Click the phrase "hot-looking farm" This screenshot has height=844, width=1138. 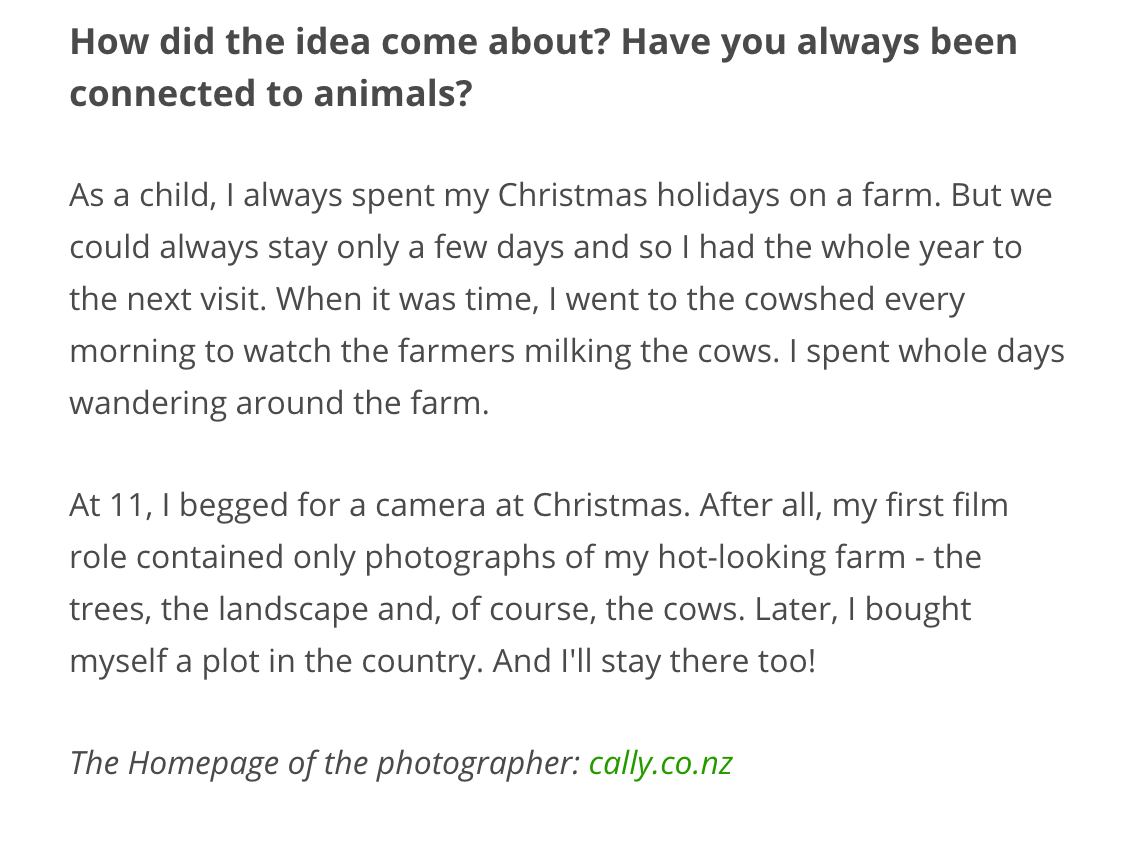(x=782, y=557)
